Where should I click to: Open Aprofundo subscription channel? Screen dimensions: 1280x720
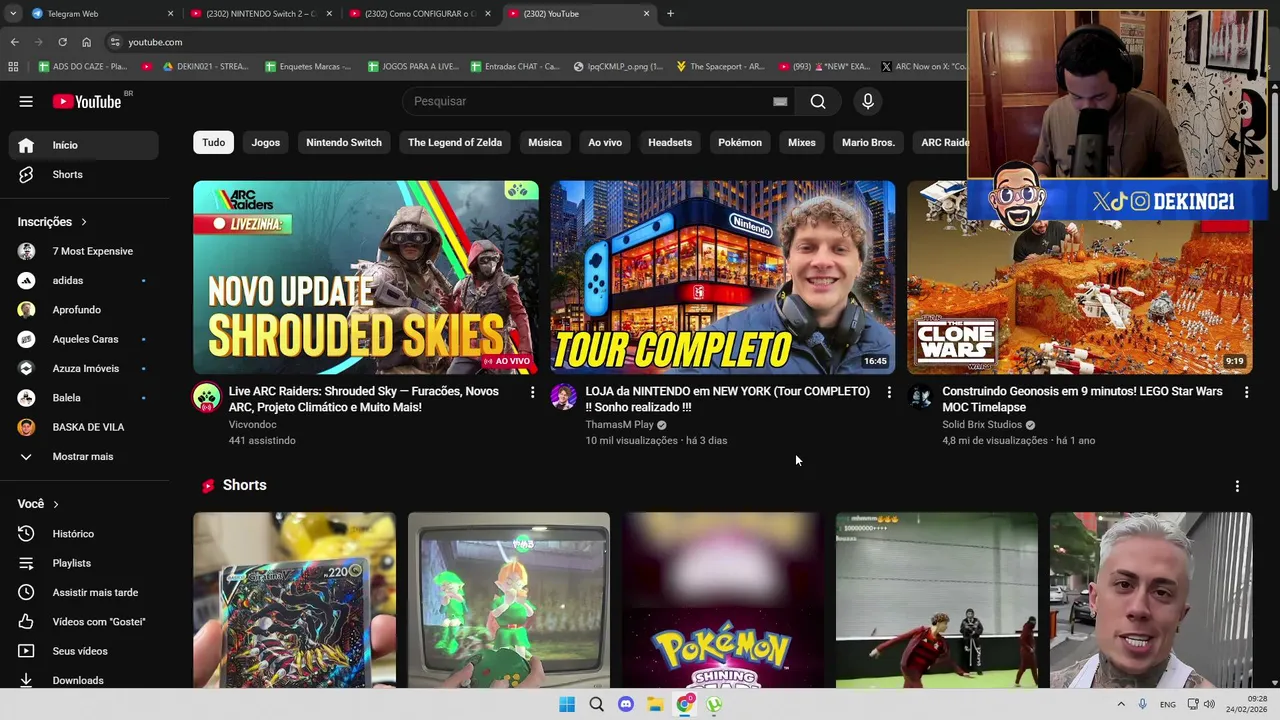tap(84, 310)
